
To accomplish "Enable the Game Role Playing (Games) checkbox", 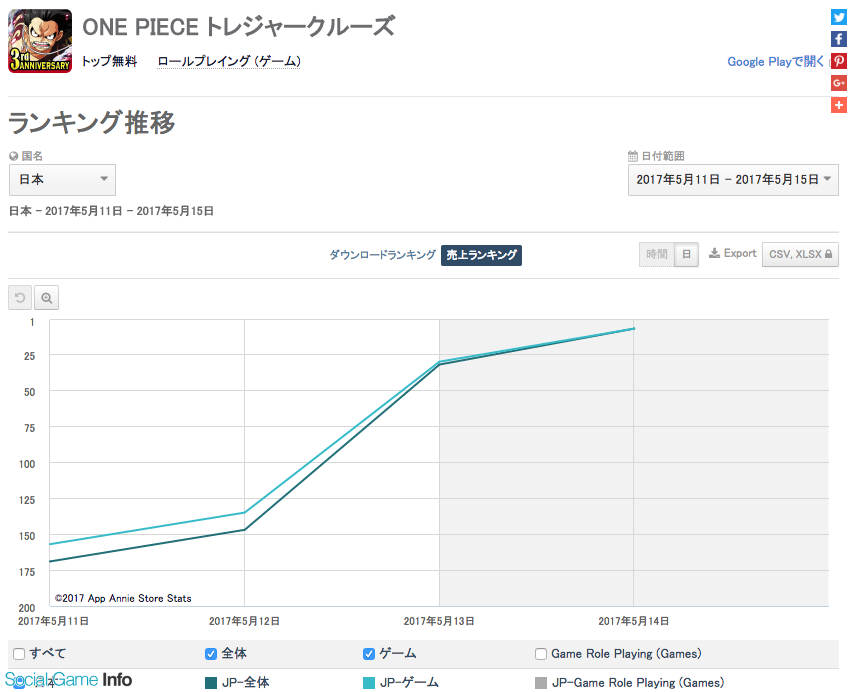I will click(x=541, y=653).
